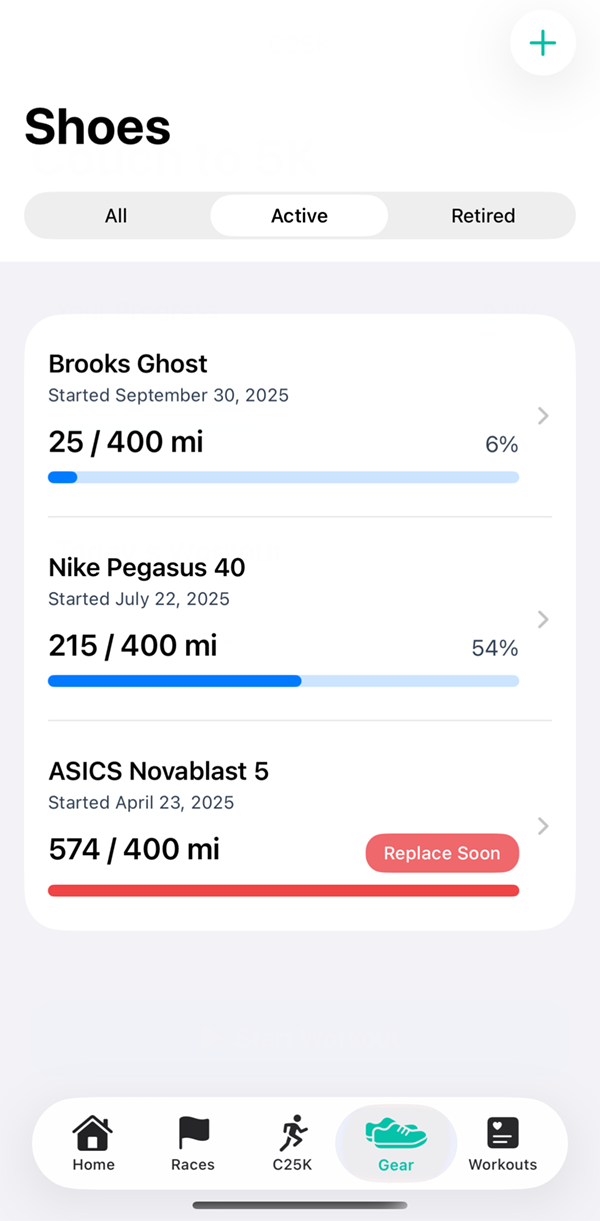Open the Races section via the flag icon

(192, 1133)
